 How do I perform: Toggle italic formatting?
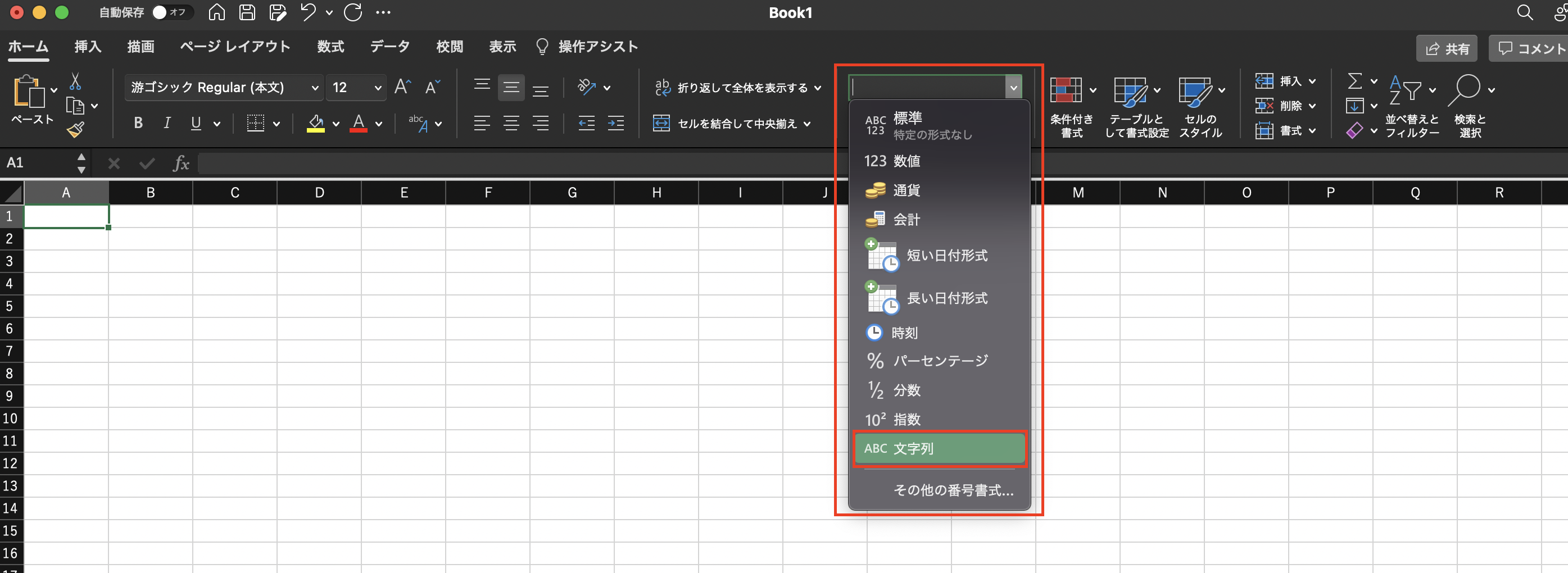(167, 124)
